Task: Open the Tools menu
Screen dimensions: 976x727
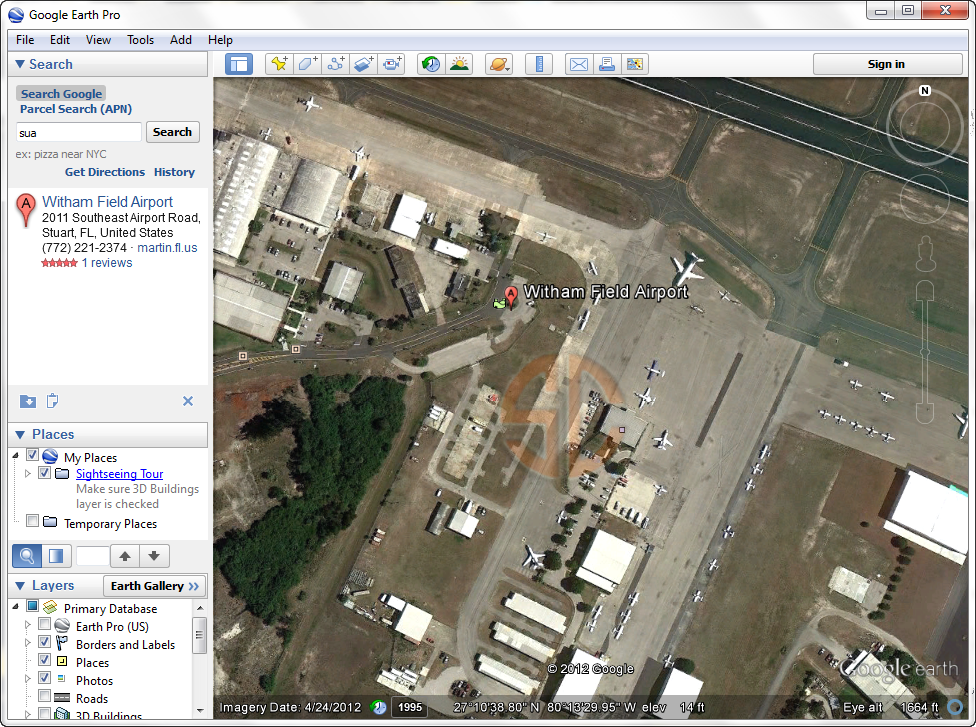Action: coord(140,40)
